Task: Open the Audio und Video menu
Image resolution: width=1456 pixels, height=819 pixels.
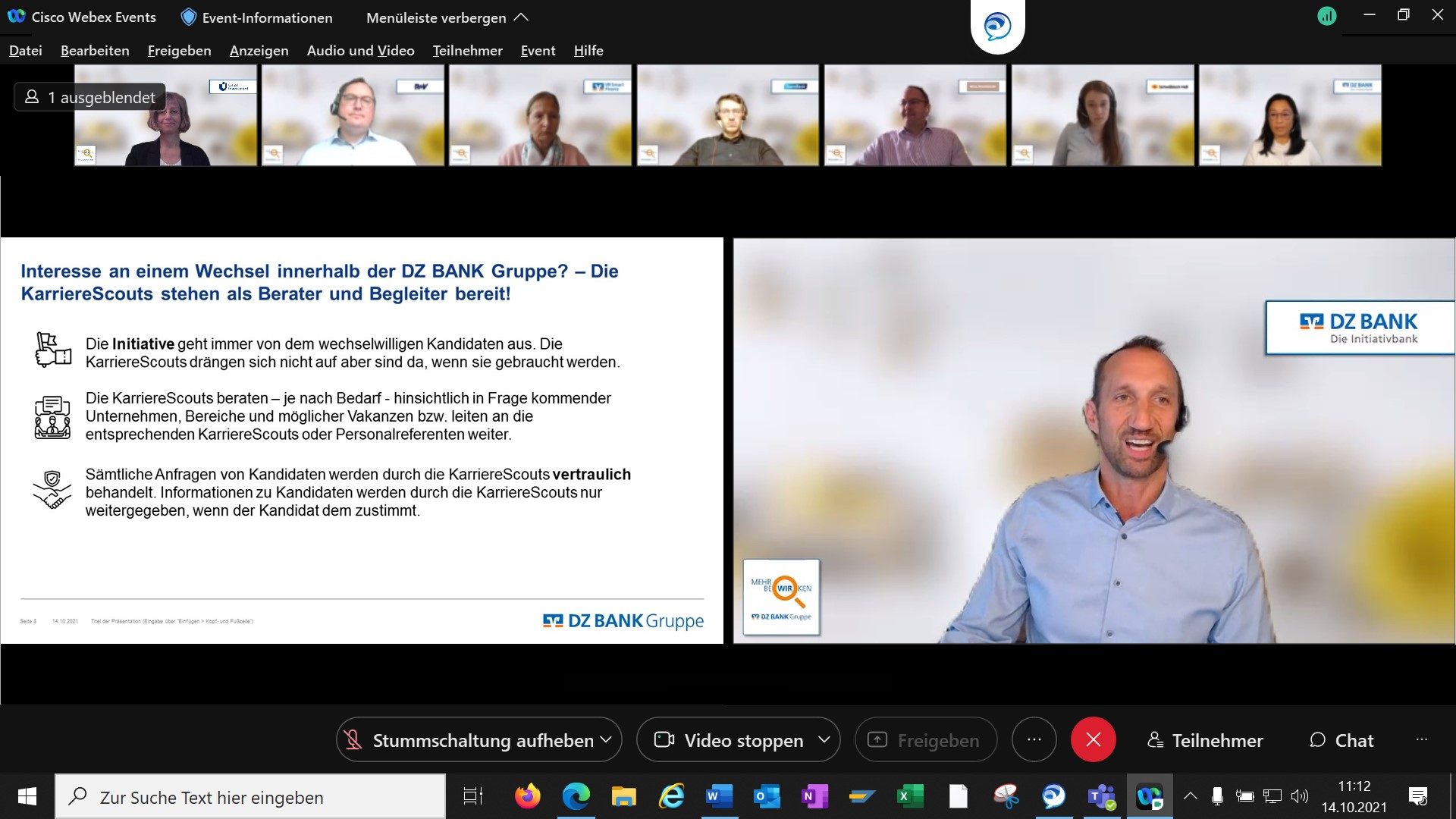Action: [x=360, y=50]
